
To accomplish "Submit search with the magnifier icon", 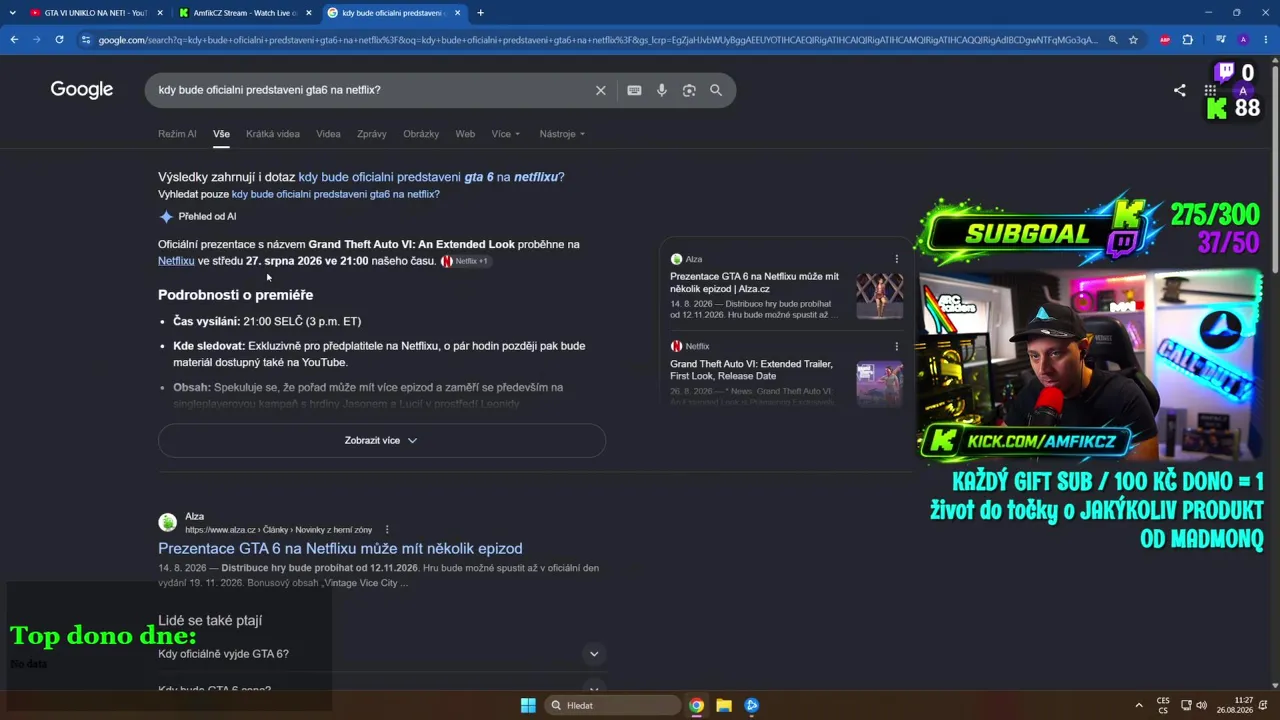I will [x=716, y=90].
